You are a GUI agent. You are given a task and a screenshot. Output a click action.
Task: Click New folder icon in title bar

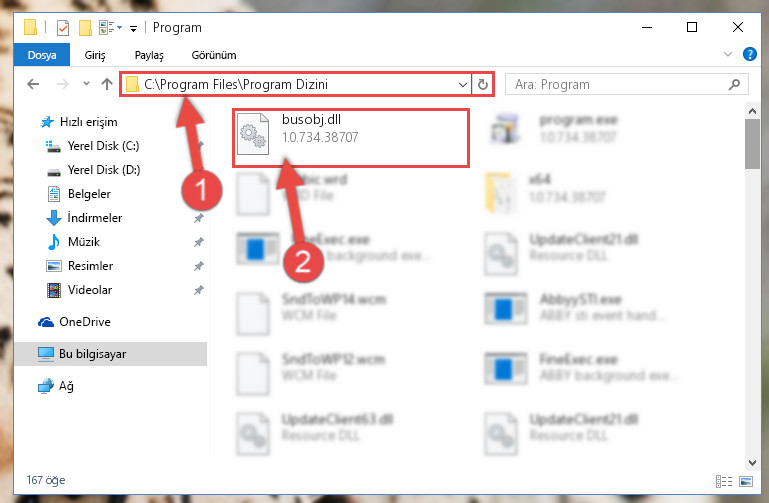tap(85, 27)
